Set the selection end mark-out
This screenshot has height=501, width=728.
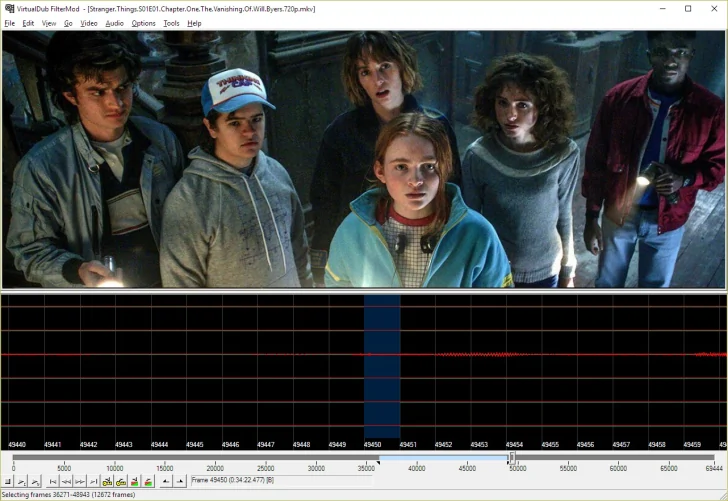(180, 481)
